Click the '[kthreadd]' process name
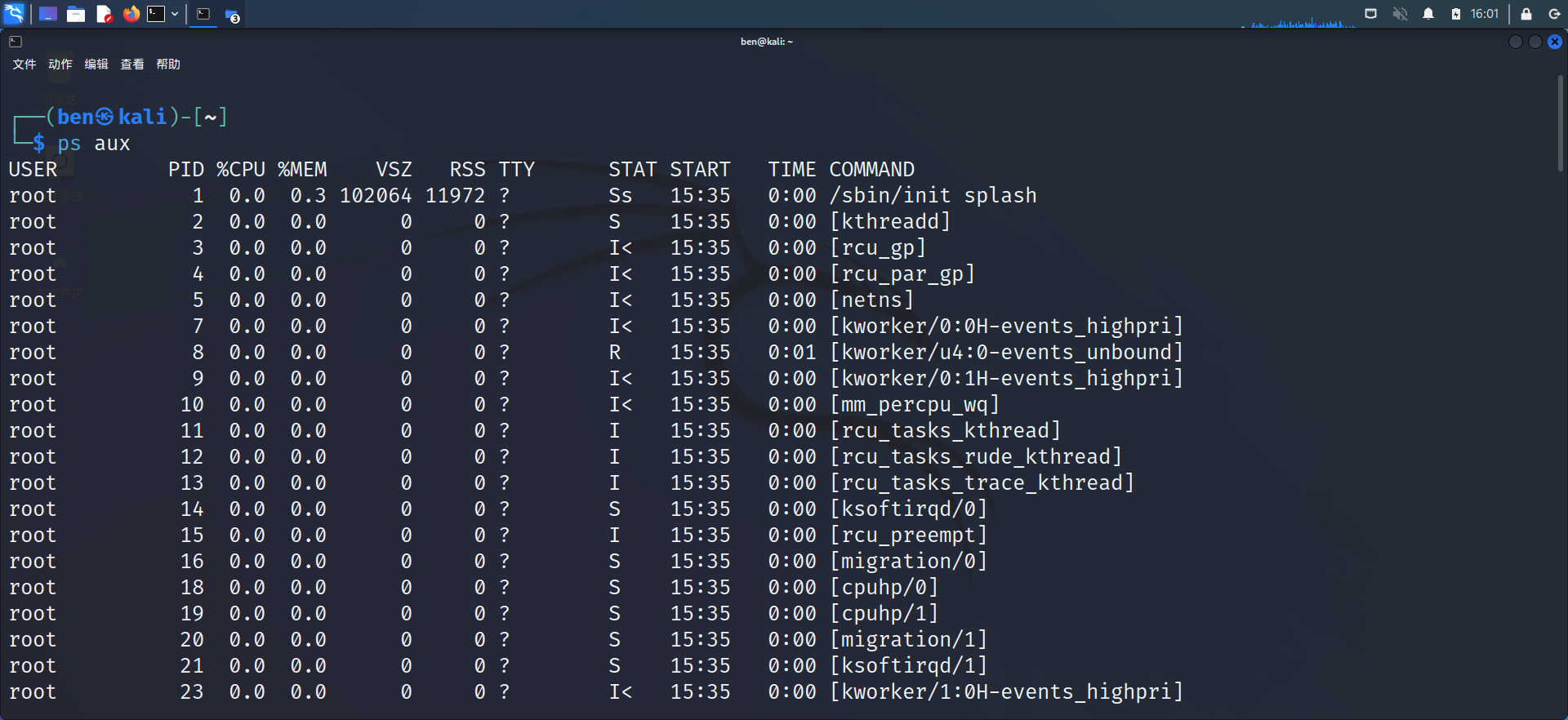Image resolution: width=1568 pixels, height=720 pixels. 890,221
